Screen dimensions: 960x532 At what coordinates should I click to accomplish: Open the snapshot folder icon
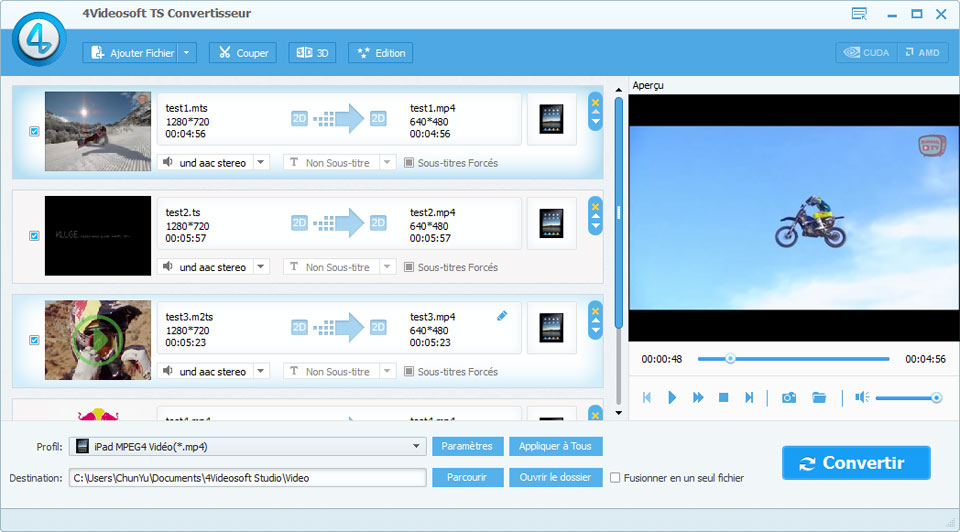819,398
